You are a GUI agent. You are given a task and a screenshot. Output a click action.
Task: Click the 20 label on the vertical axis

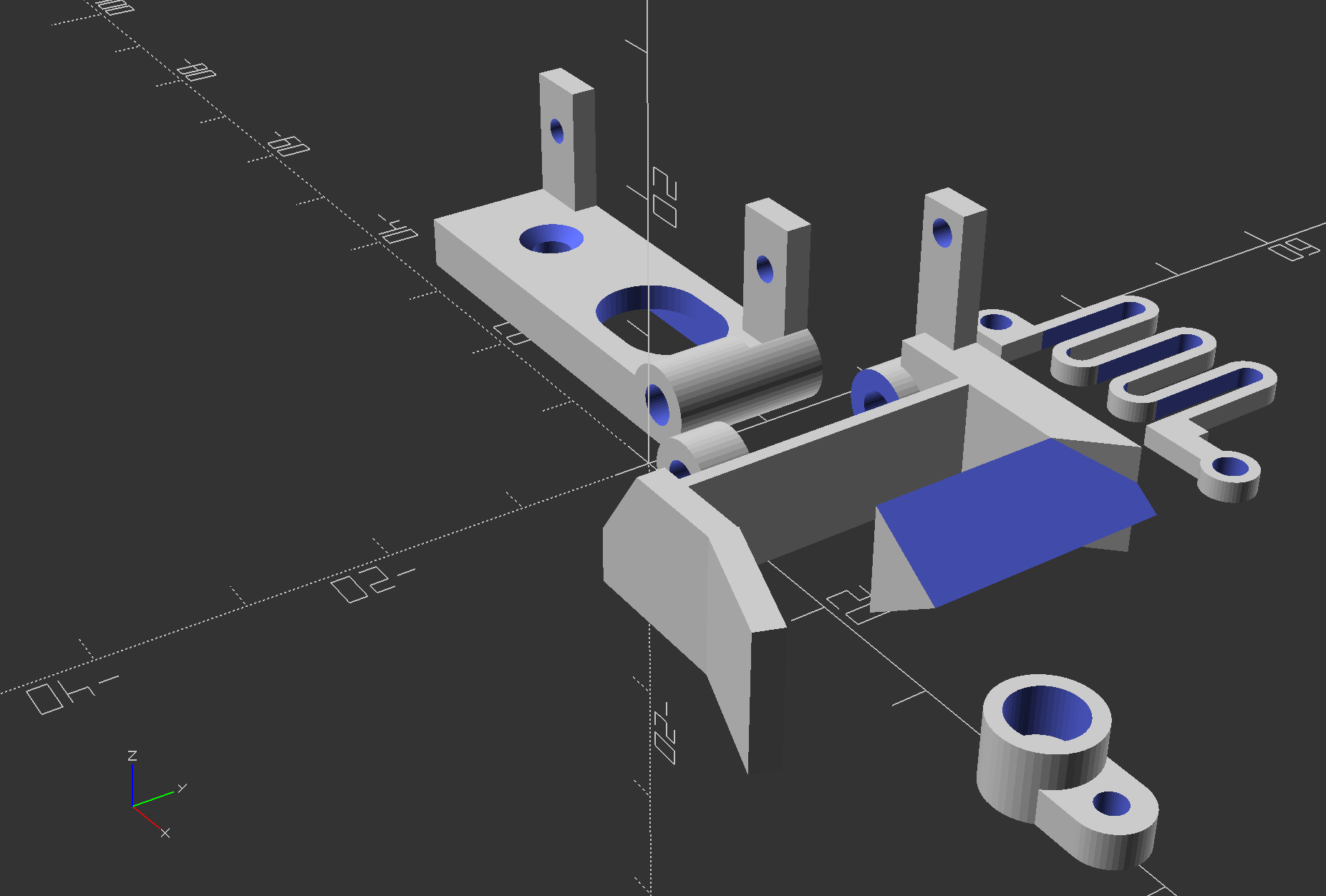(664, 197)
